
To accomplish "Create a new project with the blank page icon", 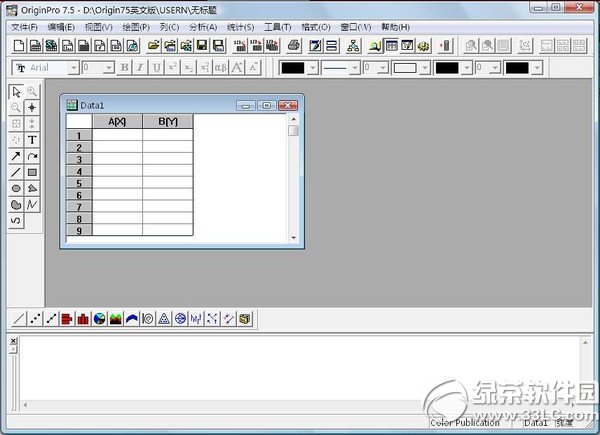I will pyautogui.click(x=19, y=46).
